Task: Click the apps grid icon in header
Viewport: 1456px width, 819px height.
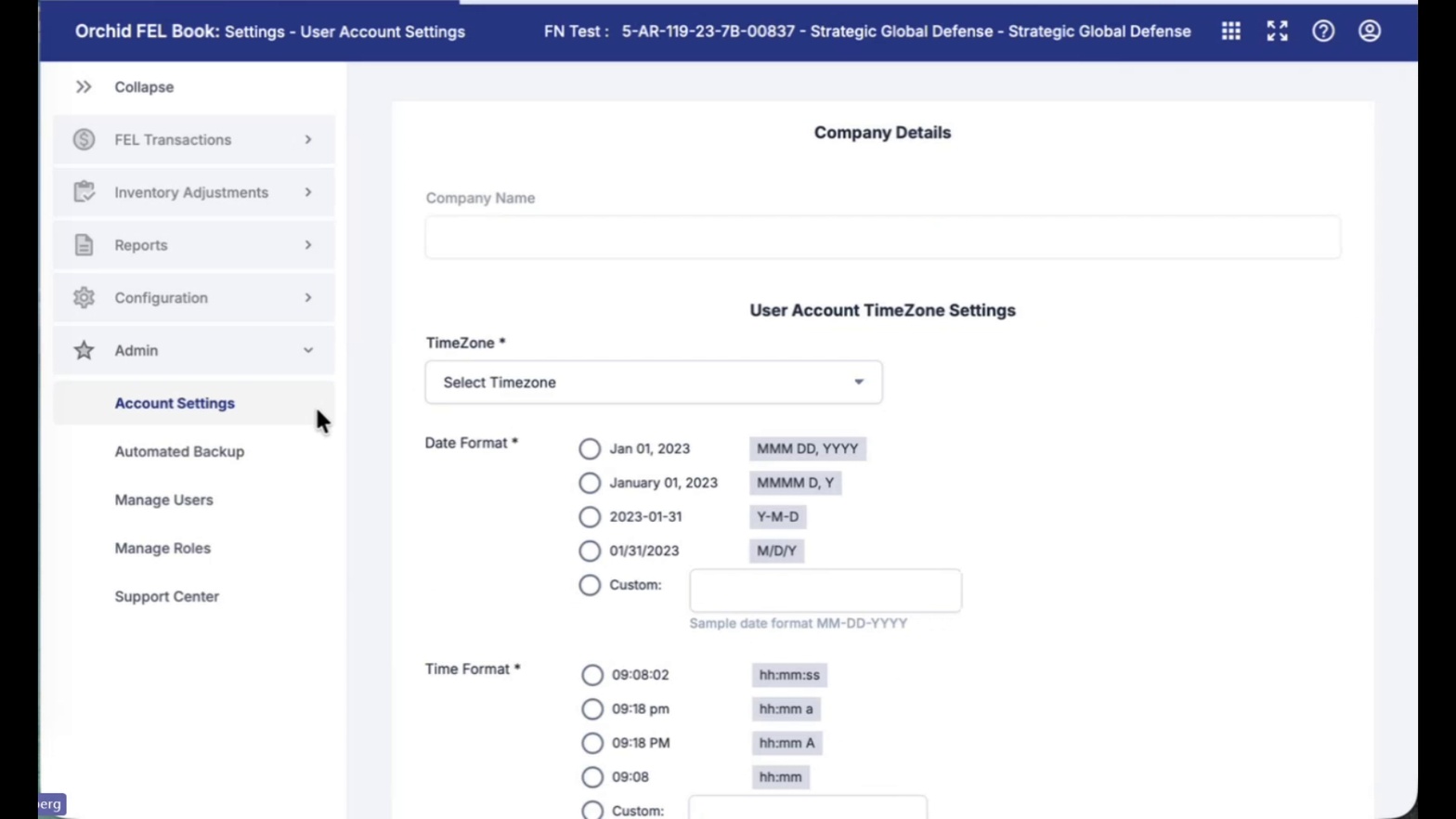Action: [1230, 31]
